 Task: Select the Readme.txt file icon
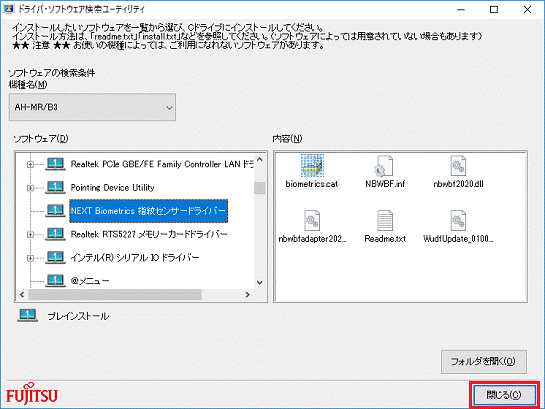pyautogui.click(x=385, y=221)
